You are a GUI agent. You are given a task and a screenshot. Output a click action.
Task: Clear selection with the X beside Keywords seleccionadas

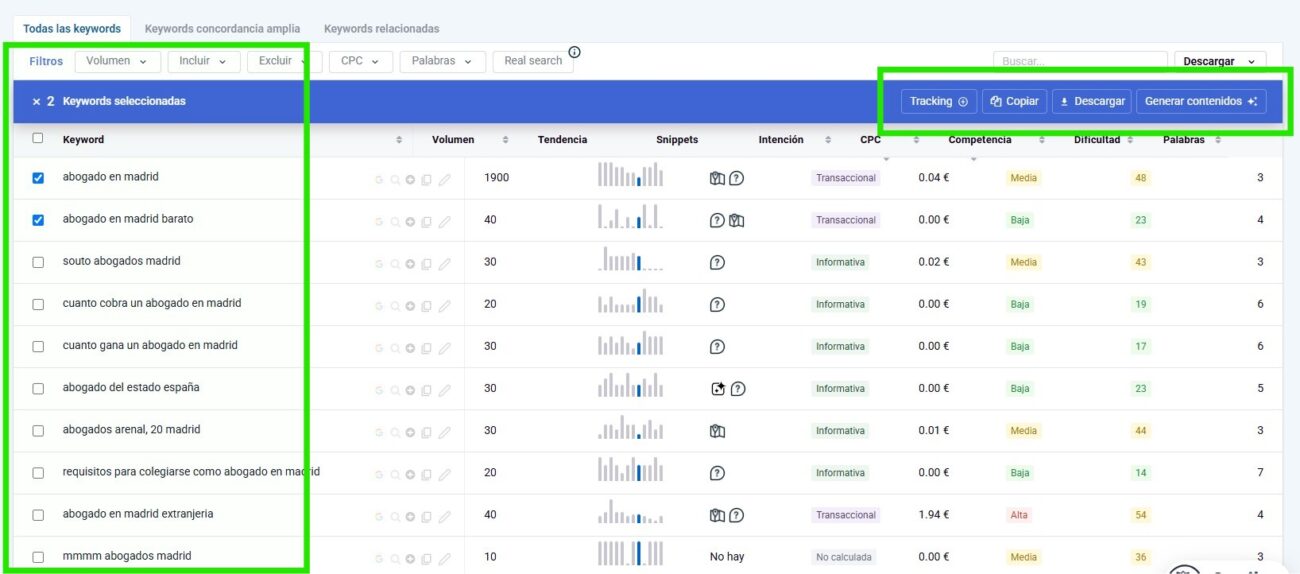point(36,101)
